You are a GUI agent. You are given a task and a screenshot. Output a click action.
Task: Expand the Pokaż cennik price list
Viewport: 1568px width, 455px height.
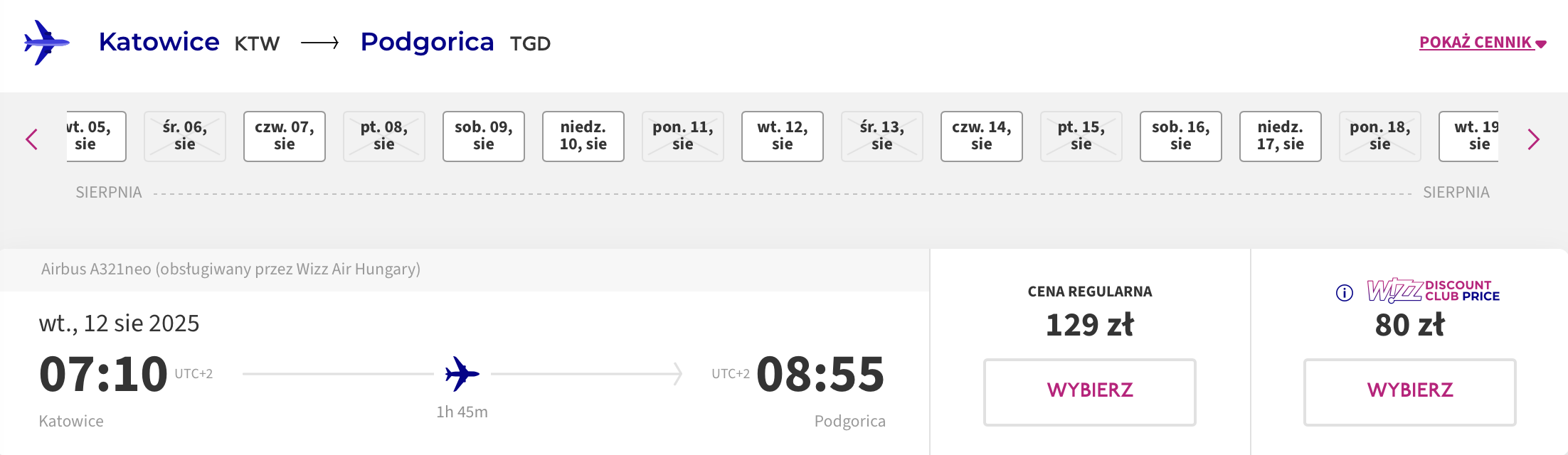1483,43
